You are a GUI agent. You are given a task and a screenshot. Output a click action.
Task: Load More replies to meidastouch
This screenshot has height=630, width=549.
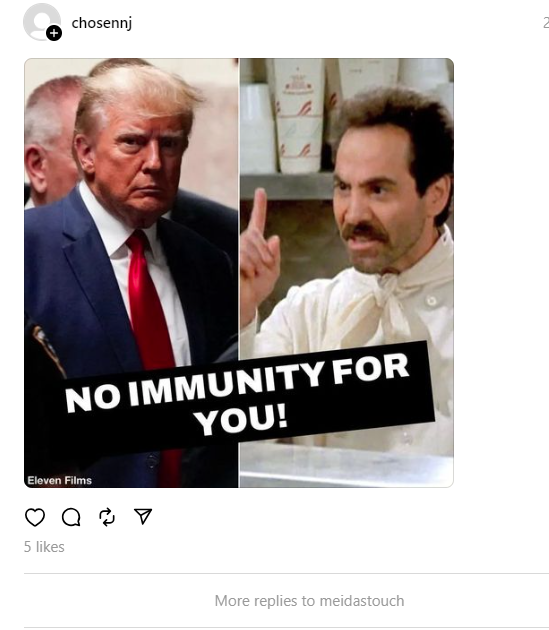click(309, 601)
